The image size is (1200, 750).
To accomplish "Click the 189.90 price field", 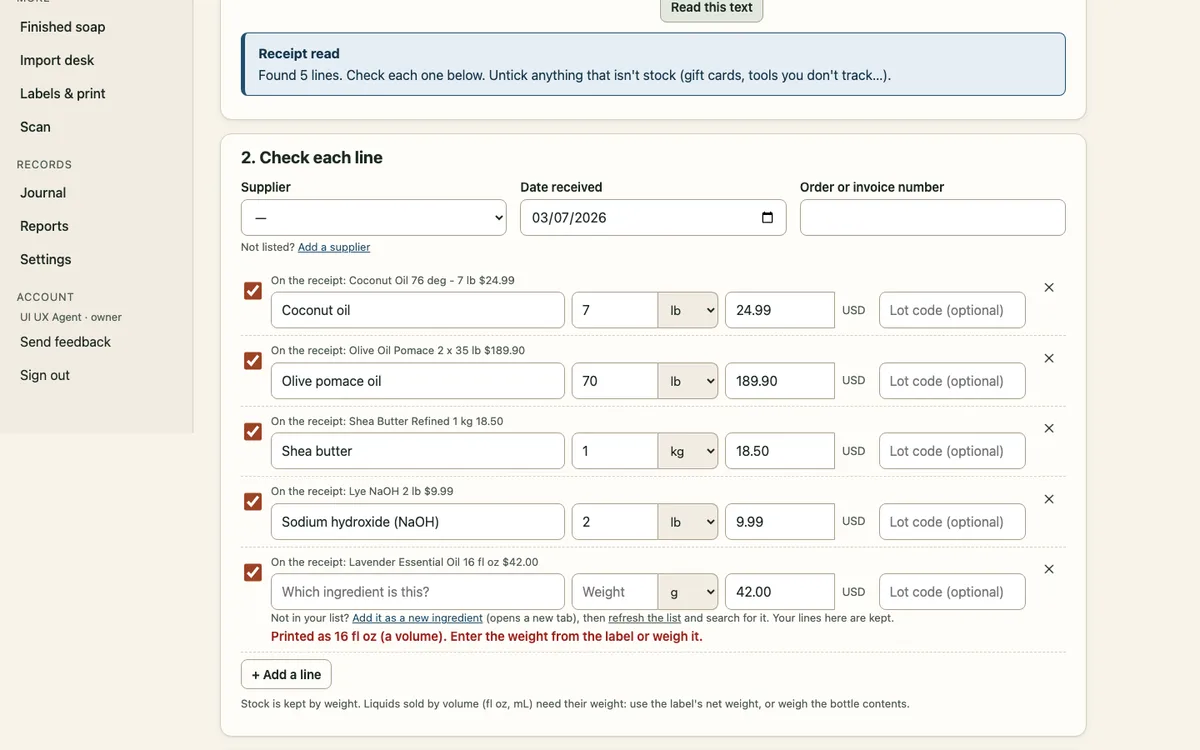I will [x=780, y=381].
